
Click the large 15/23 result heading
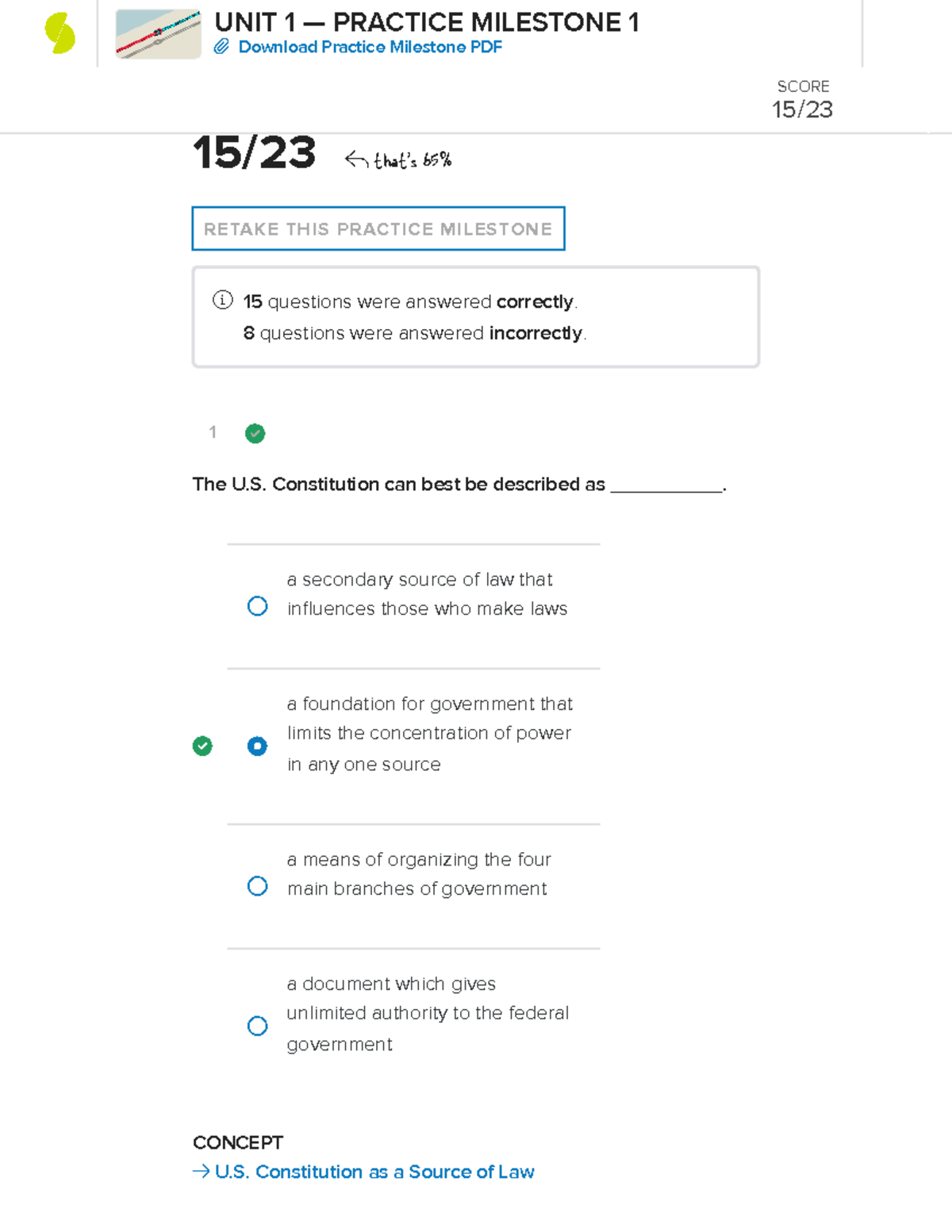coord(255,152)
